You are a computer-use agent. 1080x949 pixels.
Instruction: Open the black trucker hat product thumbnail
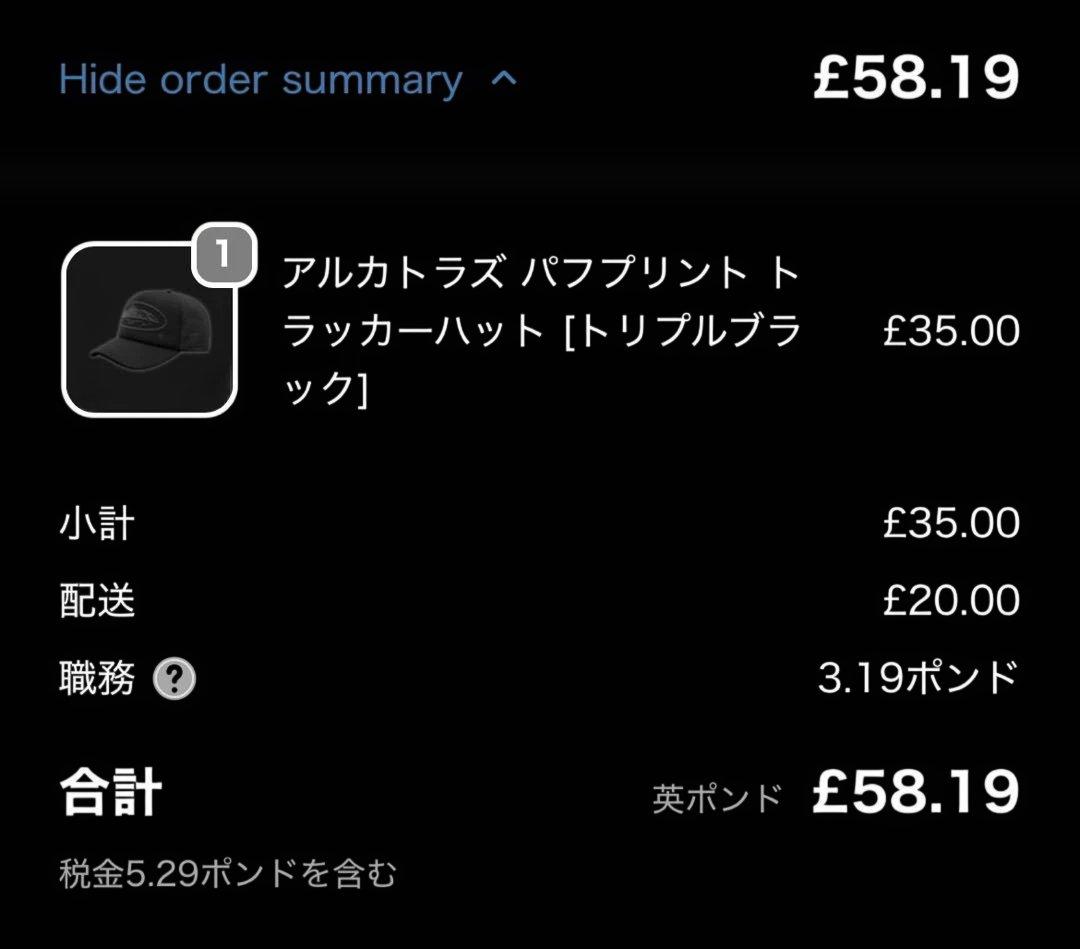150,329
